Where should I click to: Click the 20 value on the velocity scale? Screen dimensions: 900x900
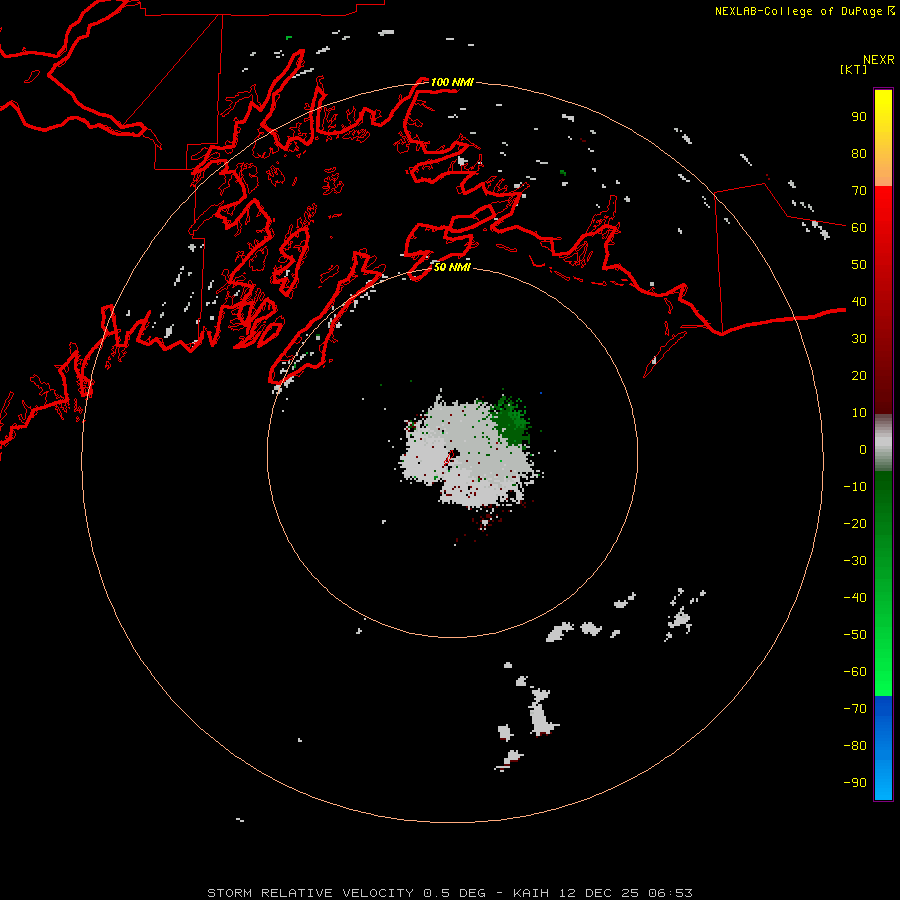(859, 376)
